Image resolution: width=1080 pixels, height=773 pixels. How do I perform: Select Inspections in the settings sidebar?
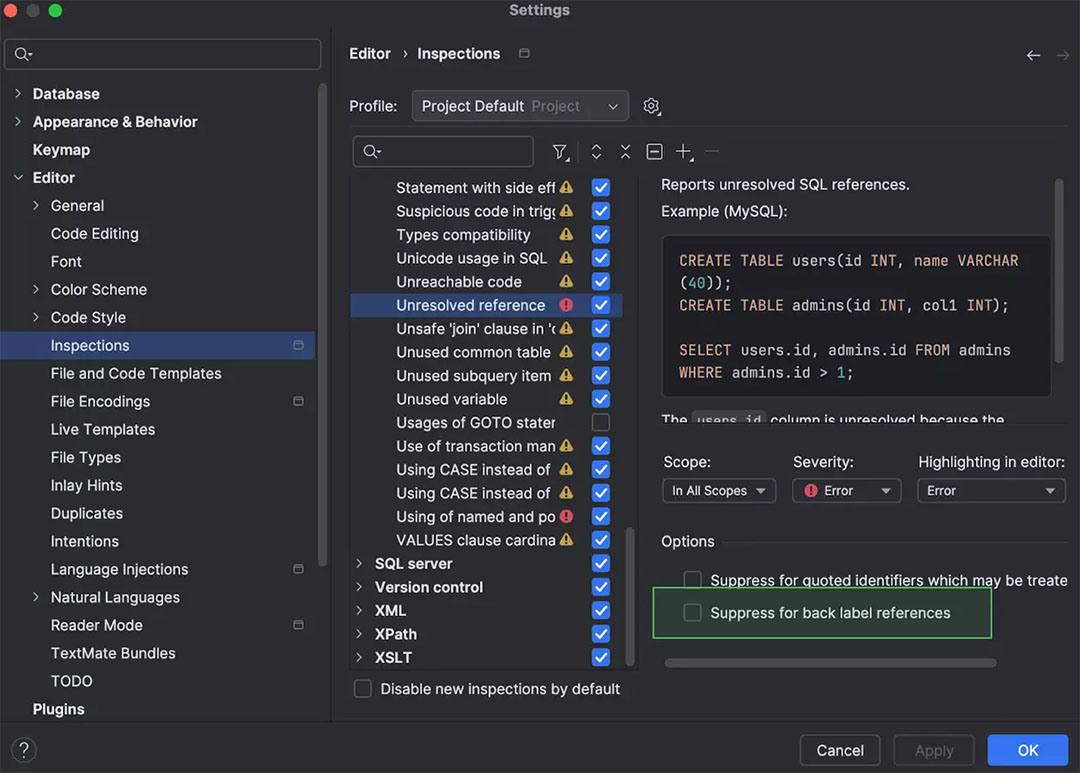pos(90,345)
